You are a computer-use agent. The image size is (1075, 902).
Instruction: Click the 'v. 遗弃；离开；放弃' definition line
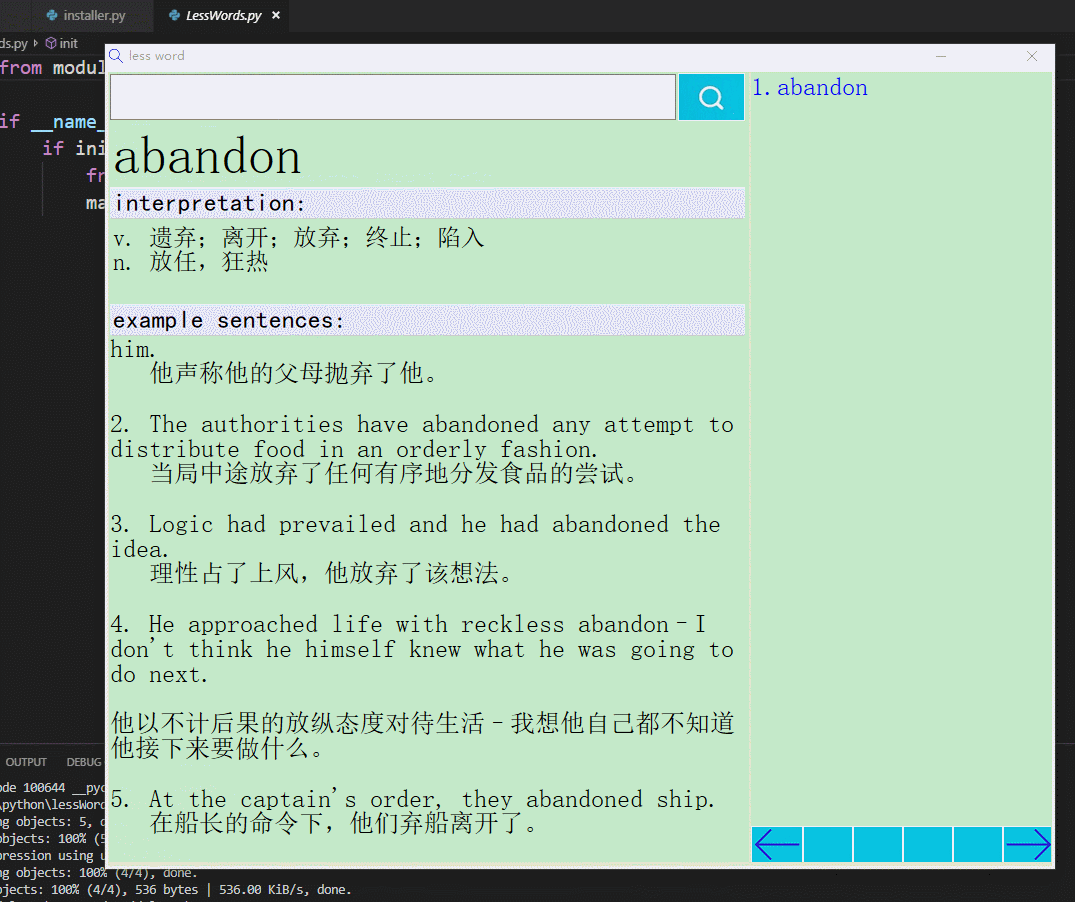(299, 238)
